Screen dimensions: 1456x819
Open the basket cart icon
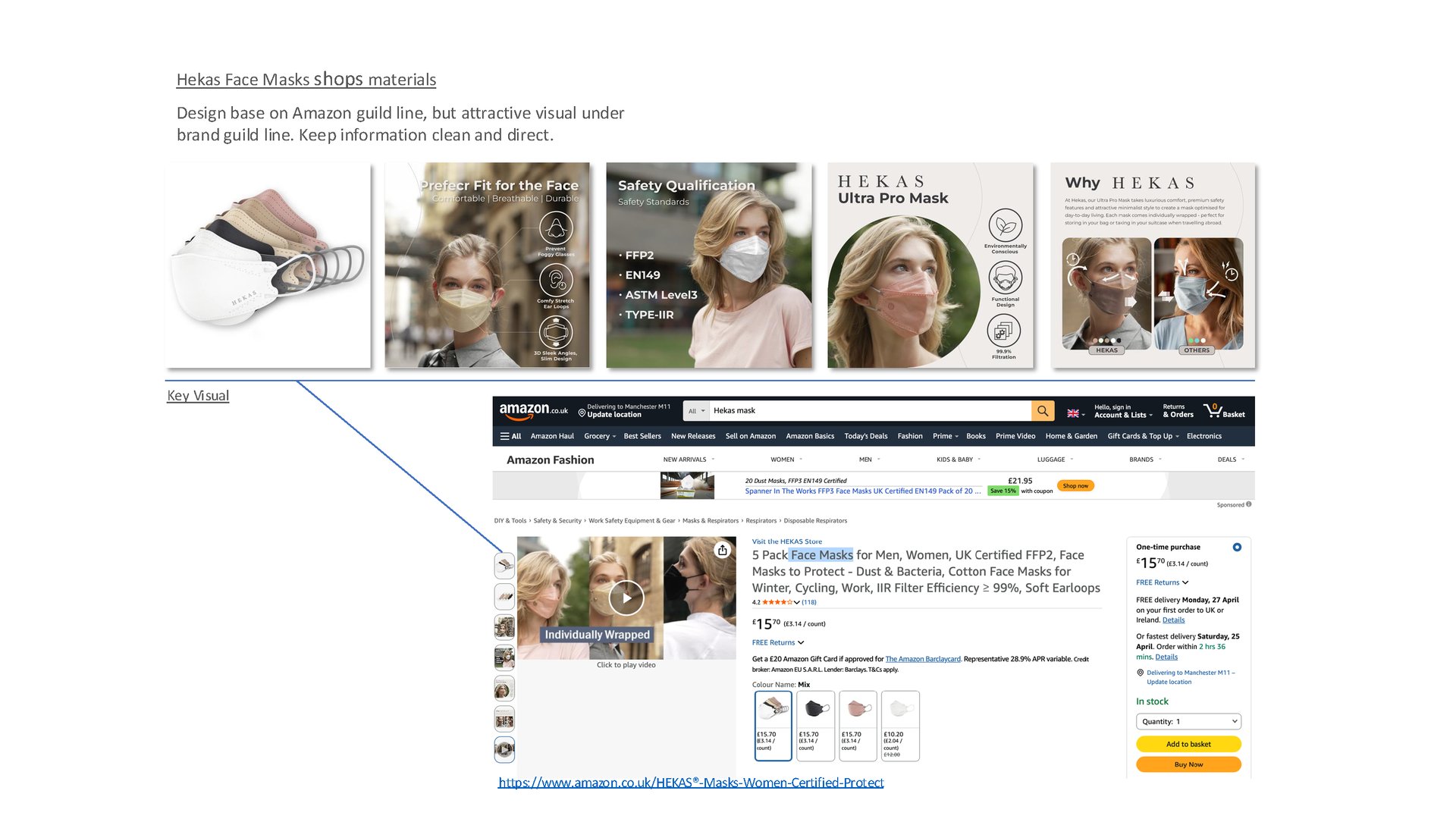point(1213,410)
